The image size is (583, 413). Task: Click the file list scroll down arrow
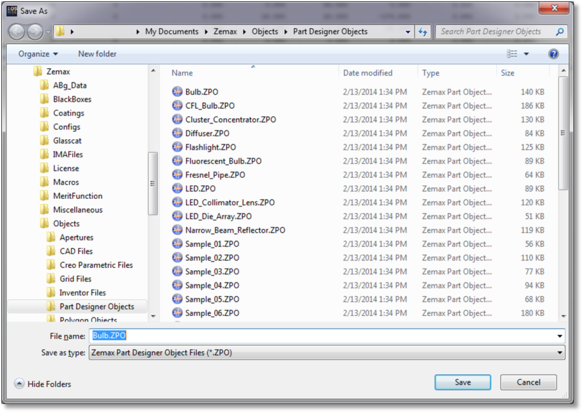pos(563,316)
